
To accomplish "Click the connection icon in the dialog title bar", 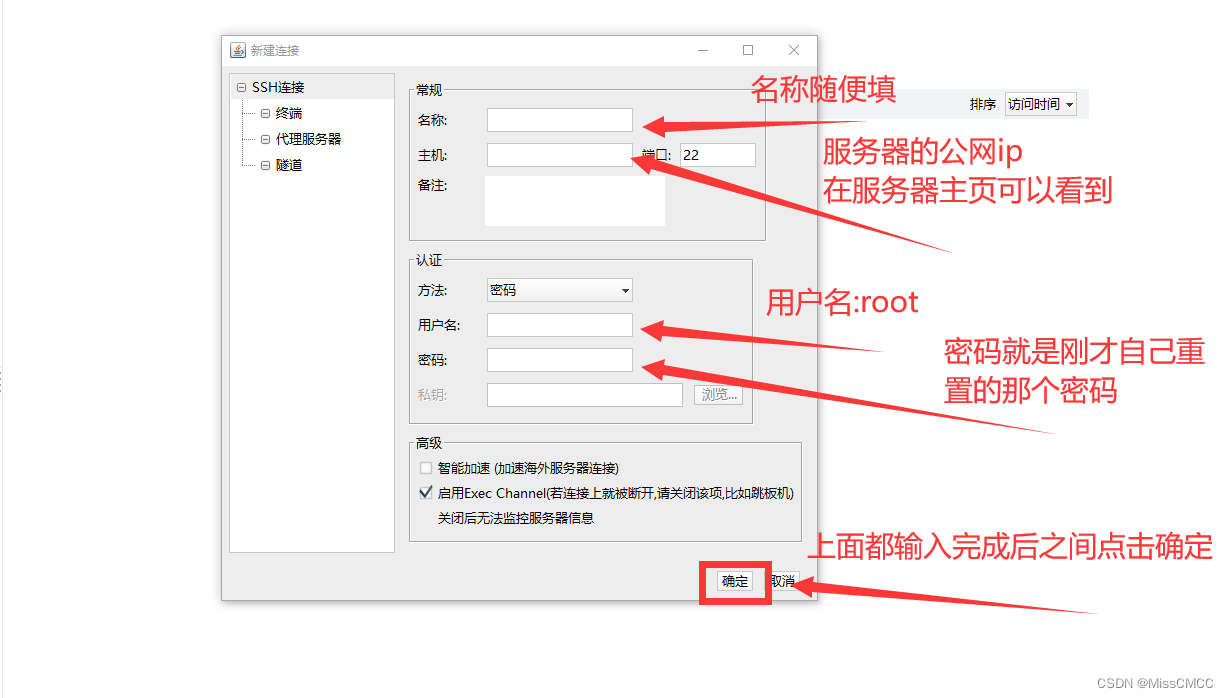I will (238, 49).
